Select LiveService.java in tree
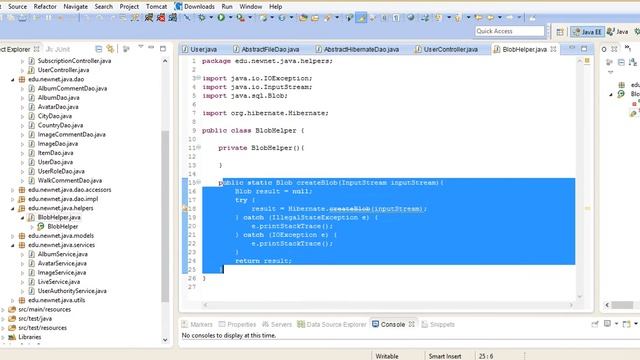The height and width of the screenshot is (360, 640). pos(59,282)
